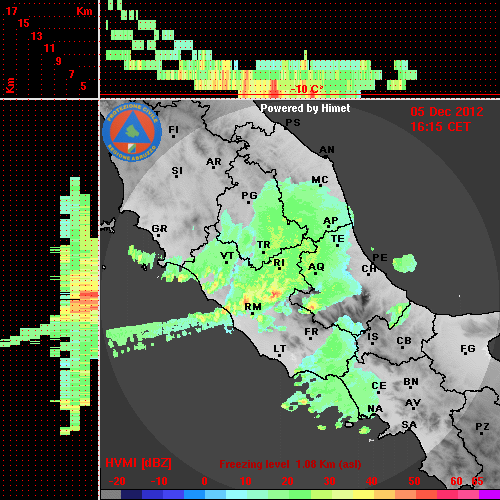Click the purple swatch ending the dBZ color bar
500x500 pixels.
(x=489, y=495)
